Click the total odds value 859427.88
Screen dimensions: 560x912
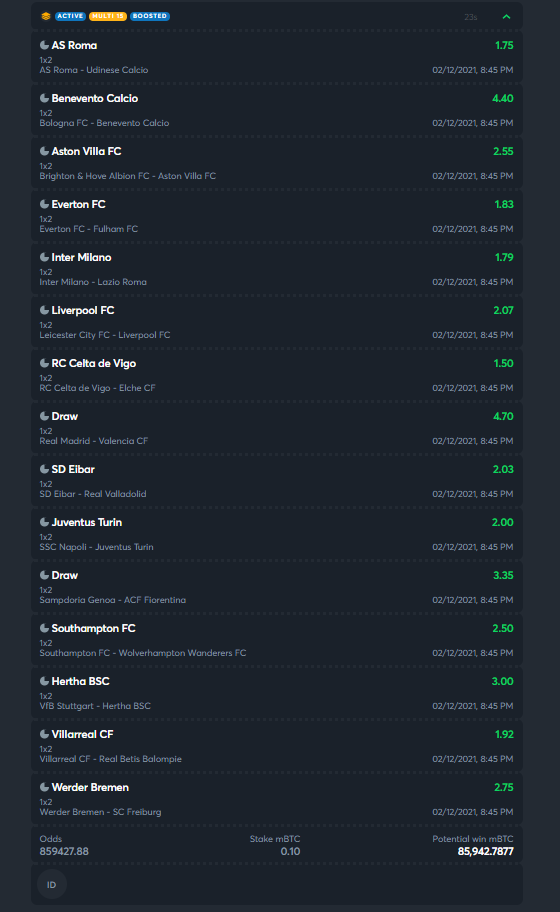coord(64,852)
